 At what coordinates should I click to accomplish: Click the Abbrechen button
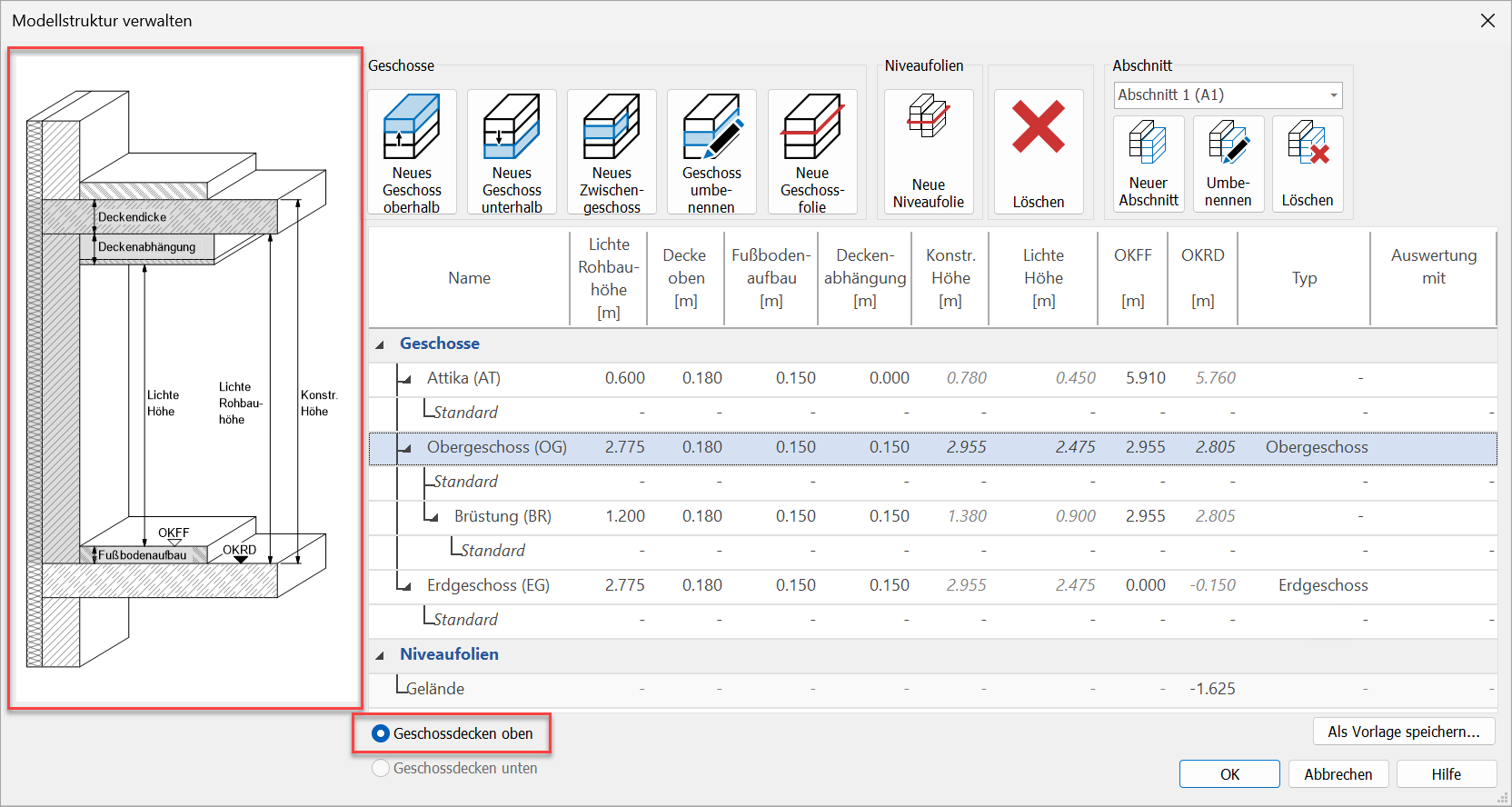point(1338,774)
